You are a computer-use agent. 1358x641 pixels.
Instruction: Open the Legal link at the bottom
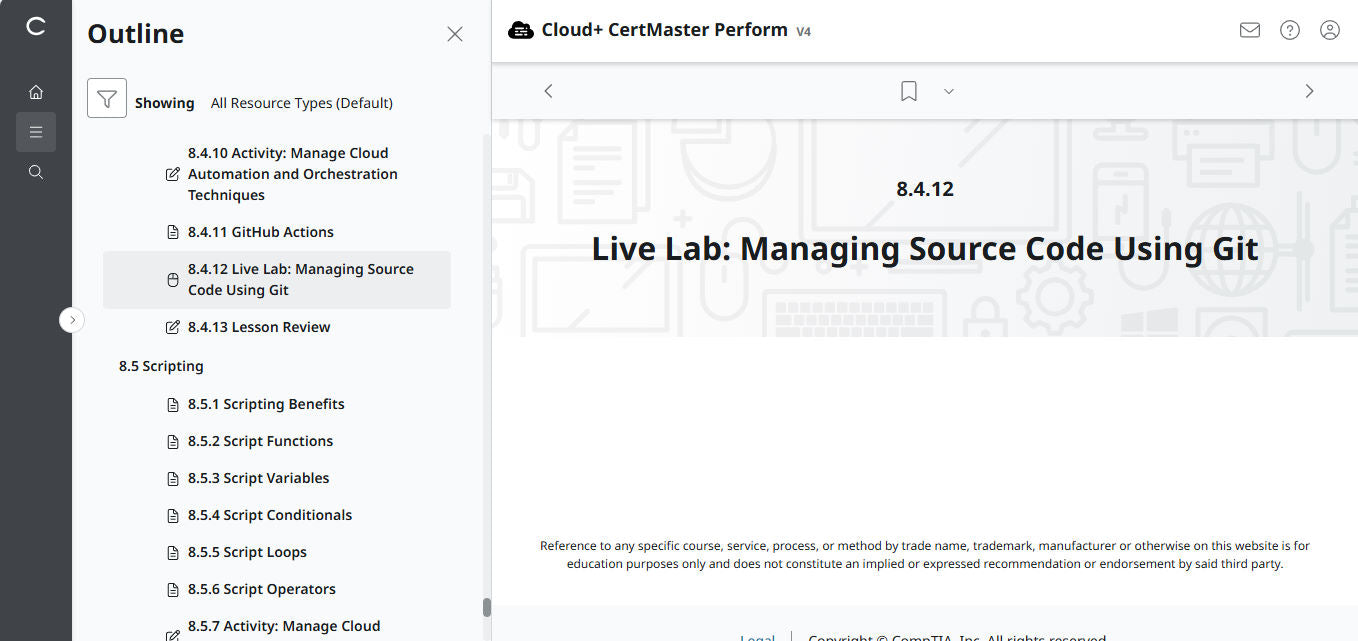757,636
